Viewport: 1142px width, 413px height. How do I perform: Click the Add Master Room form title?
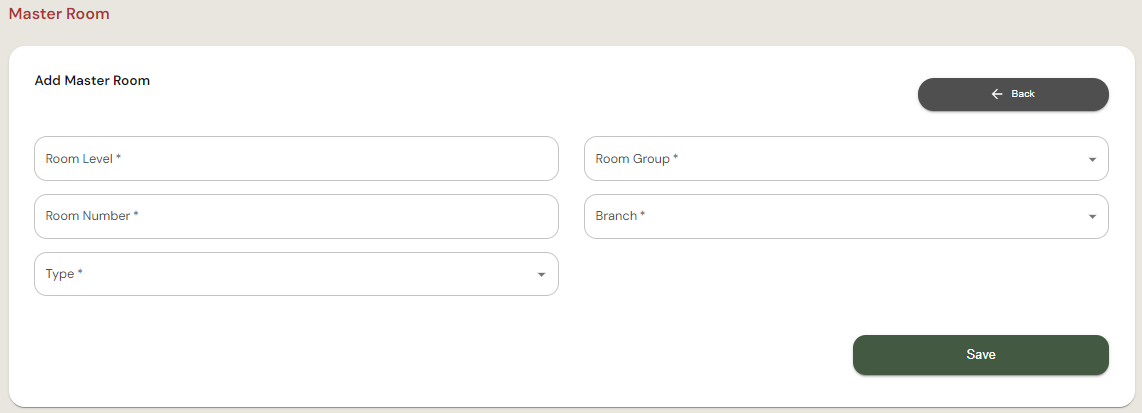click(92, 81)
